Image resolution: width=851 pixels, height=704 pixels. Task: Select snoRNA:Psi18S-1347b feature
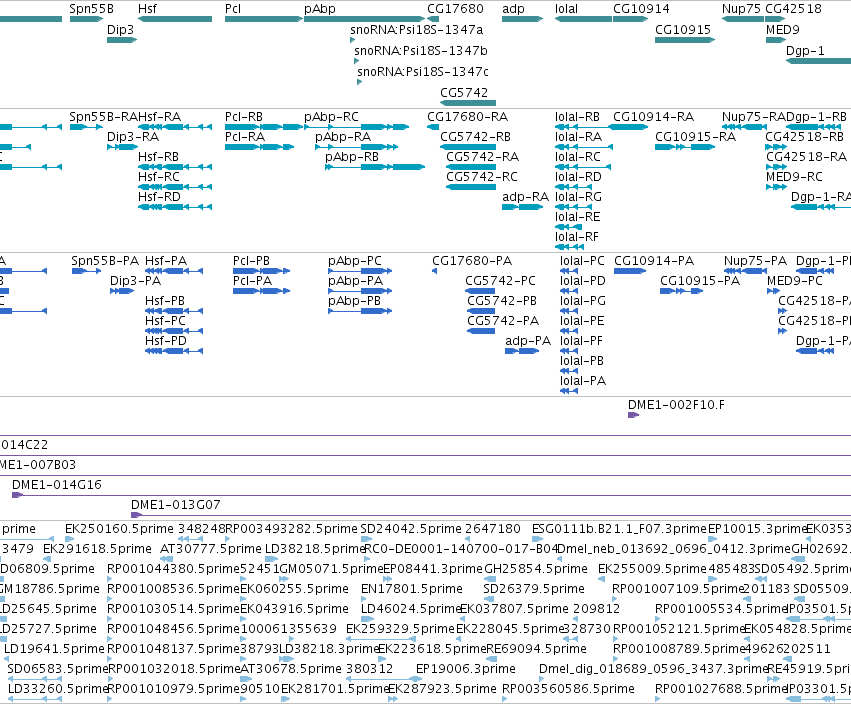tap(357, 61)
